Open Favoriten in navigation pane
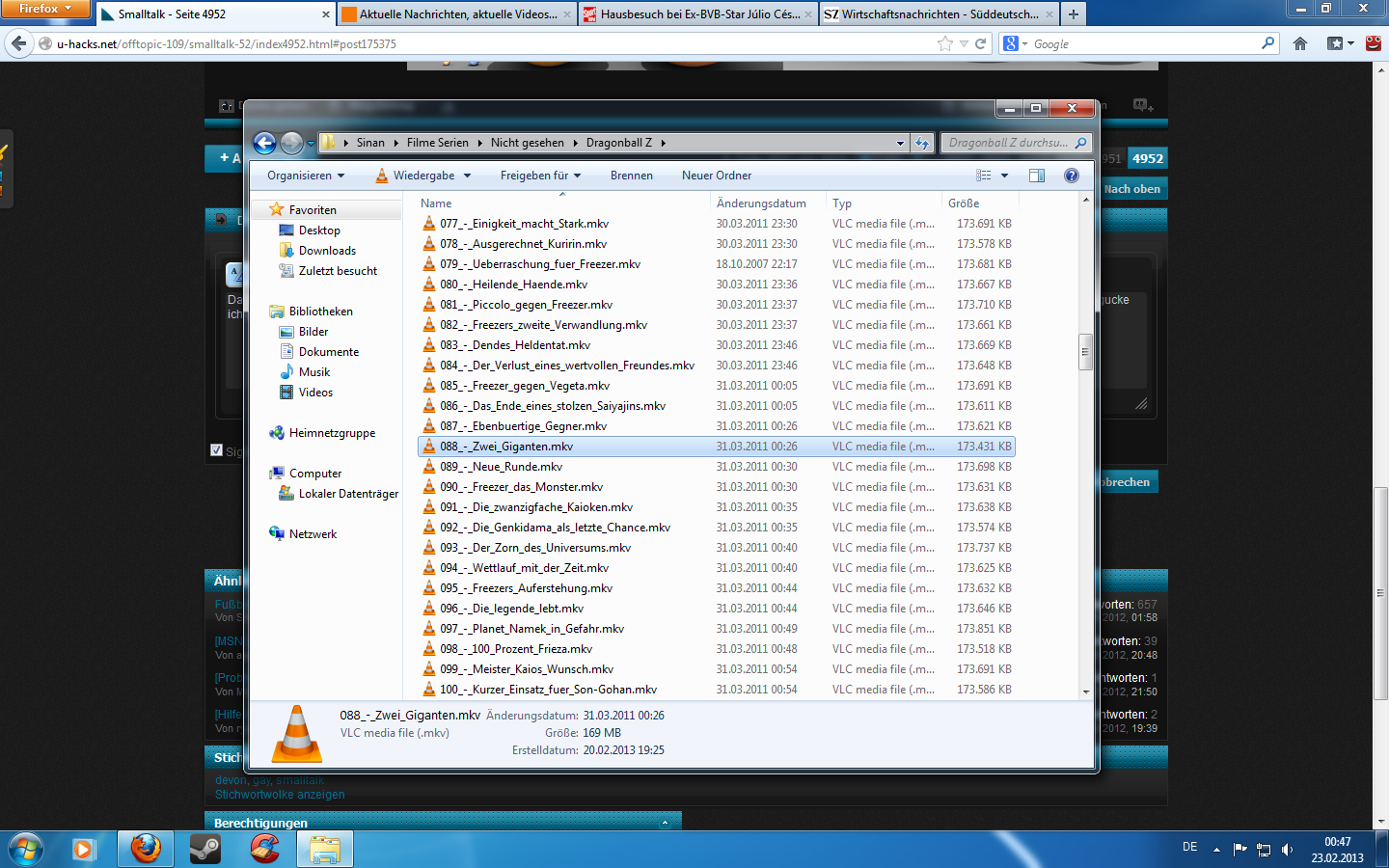The image size is (1389, 868). coord(313,209)
